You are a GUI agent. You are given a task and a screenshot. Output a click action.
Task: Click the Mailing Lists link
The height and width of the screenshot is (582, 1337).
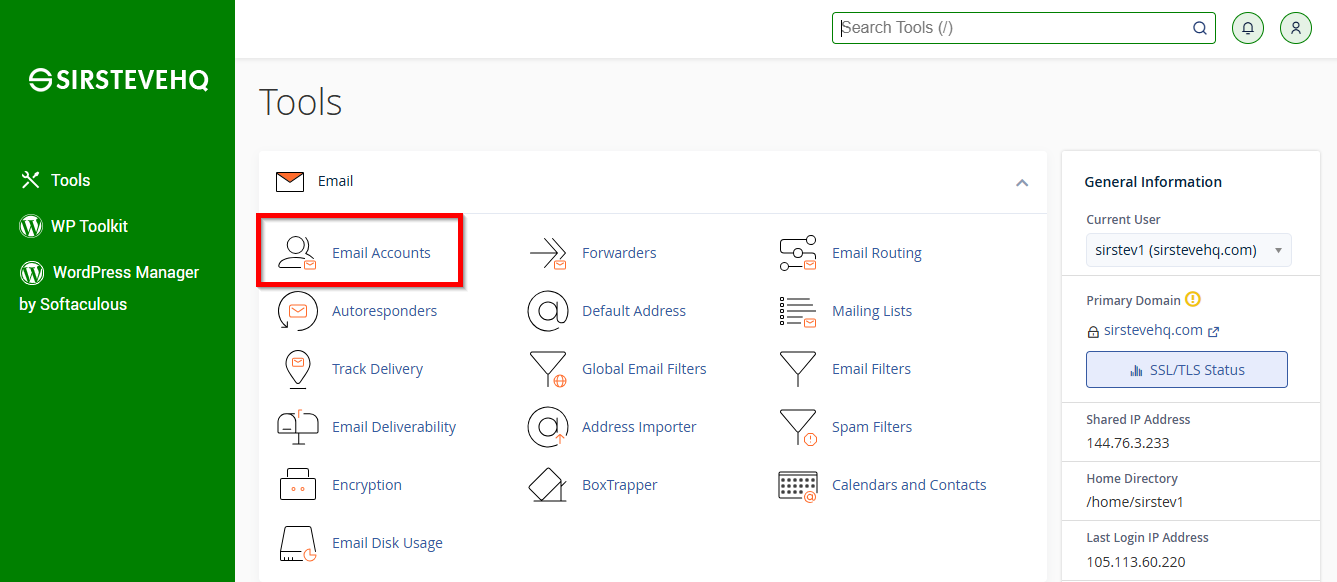[872, 311]
